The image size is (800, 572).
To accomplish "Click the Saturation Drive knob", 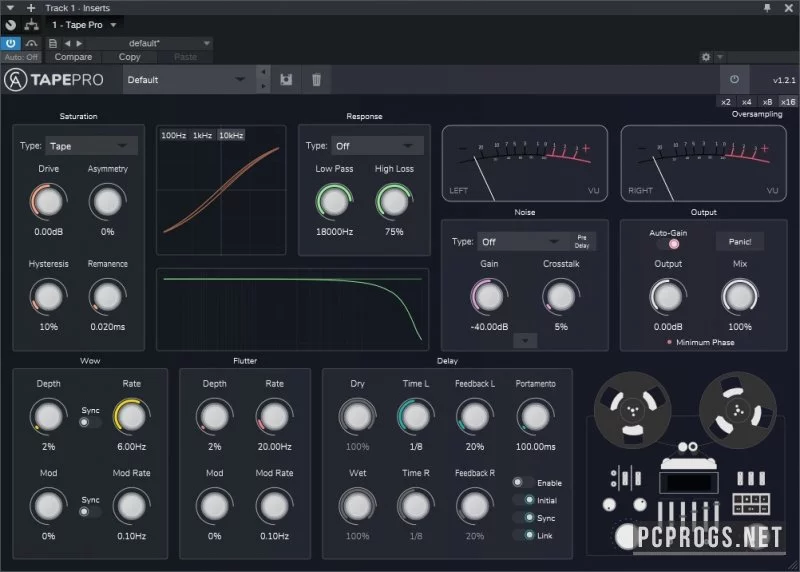I will [48, 201].
